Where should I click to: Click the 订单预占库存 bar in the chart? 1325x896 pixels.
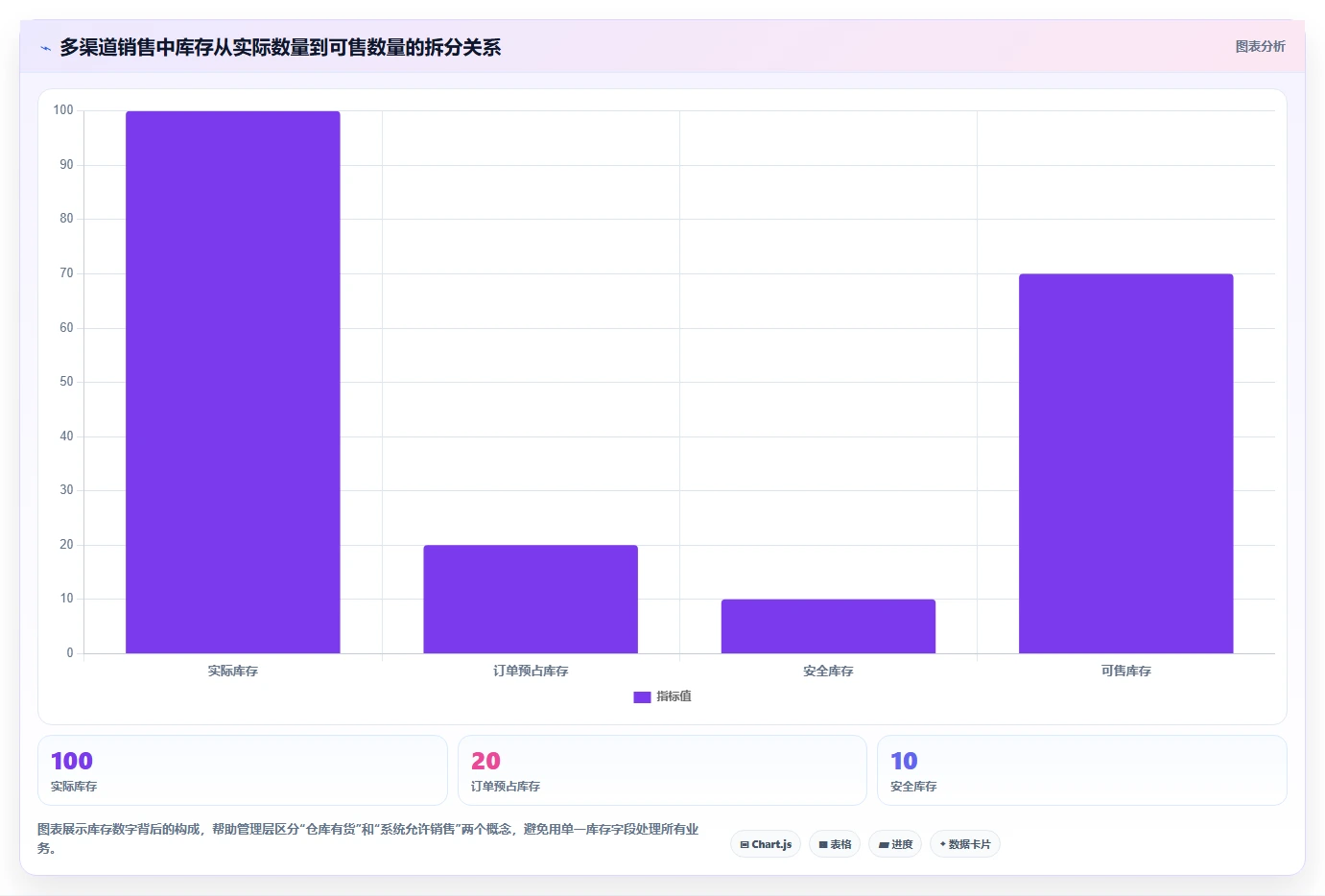pyautogui.click(x=531, y=600)
